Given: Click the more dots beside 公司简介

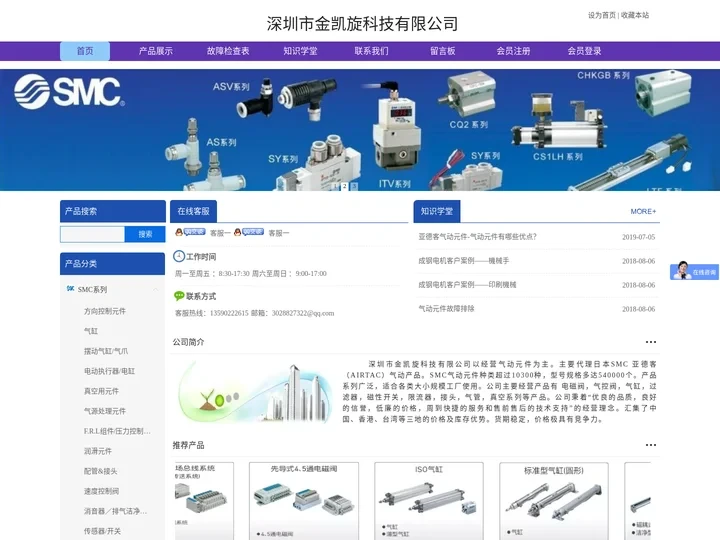Looking at the screenshot, I should [651, 342].
